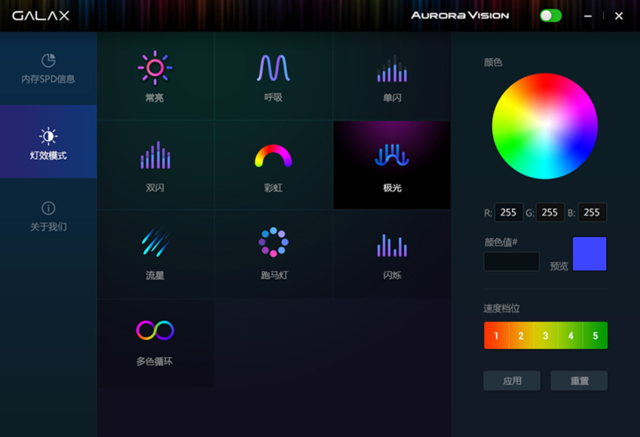Pick a color on the color wheel
Screen dimensions: 640x437
[x=544, y=126]
